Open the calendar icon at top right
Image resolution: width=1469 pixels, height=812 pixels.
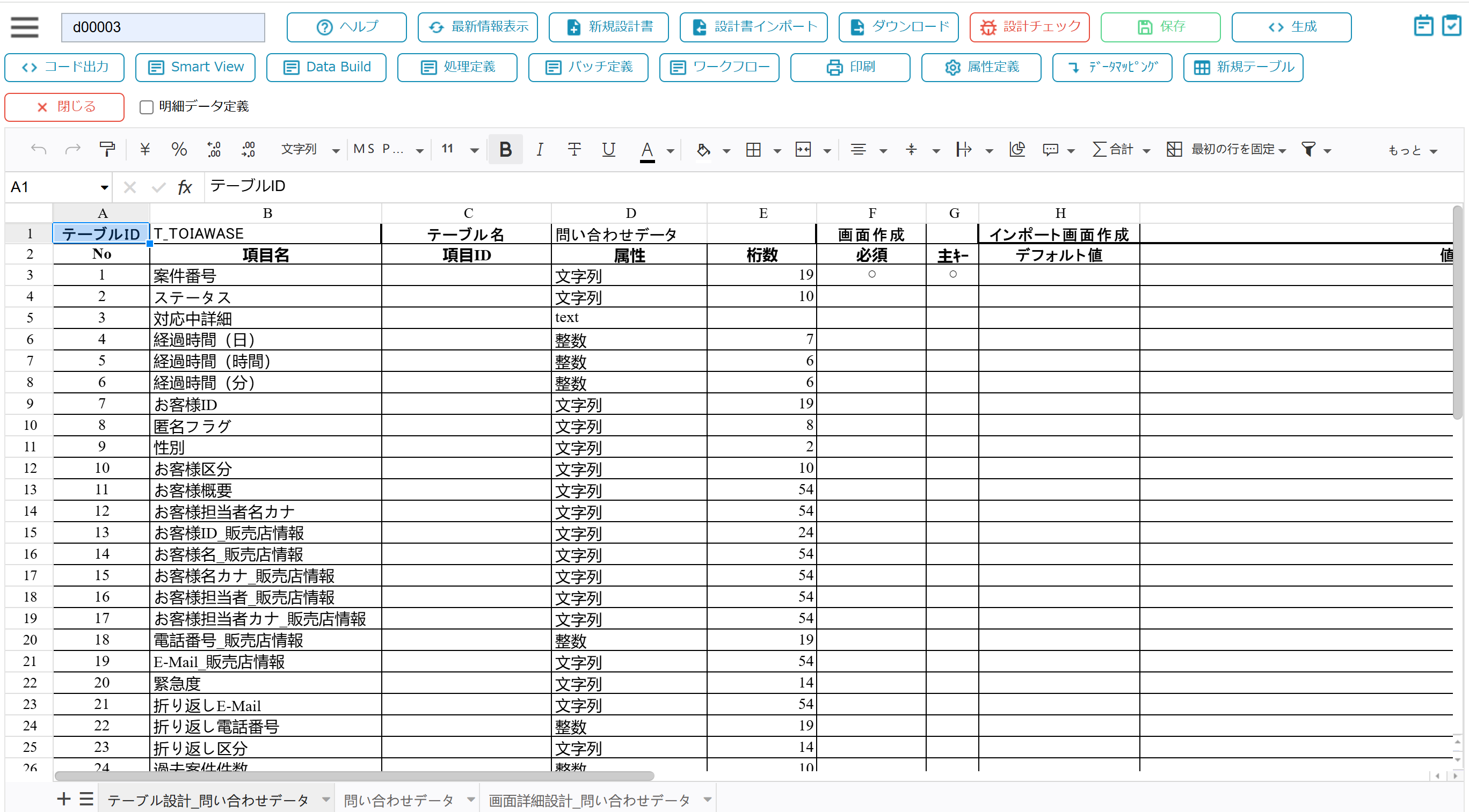click(x=1423, y=26)
